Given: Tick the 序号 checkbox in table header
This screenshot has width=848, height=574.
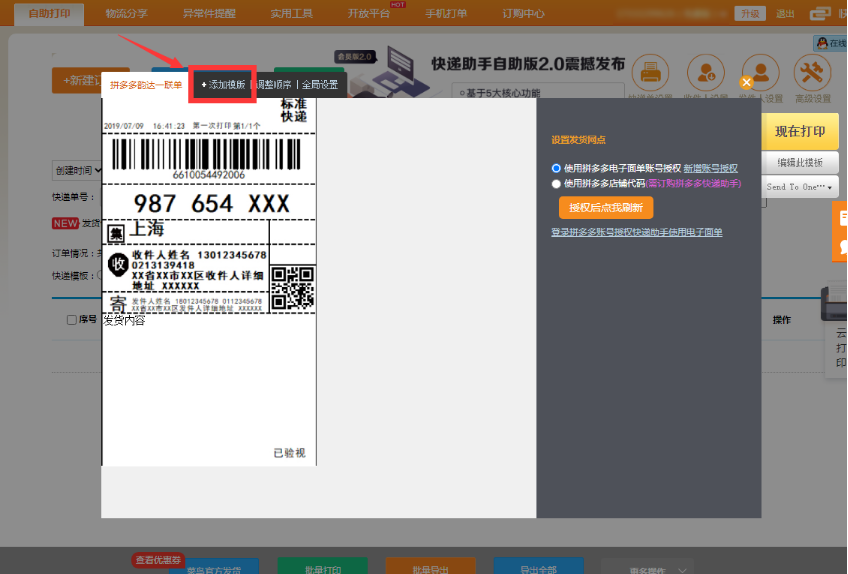Looking at the screenshot, I should (71, 320).
